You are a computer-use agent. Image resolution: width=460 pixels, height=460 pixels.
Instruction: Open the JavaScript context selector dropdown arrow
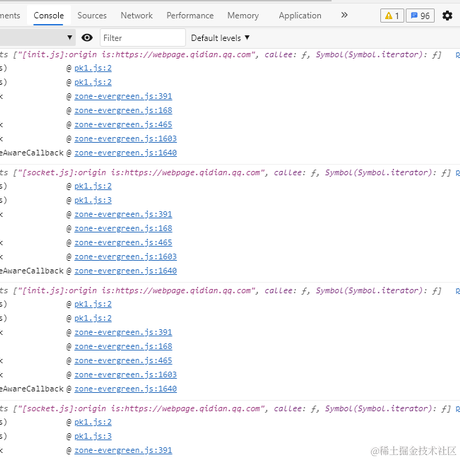(69, 37)
